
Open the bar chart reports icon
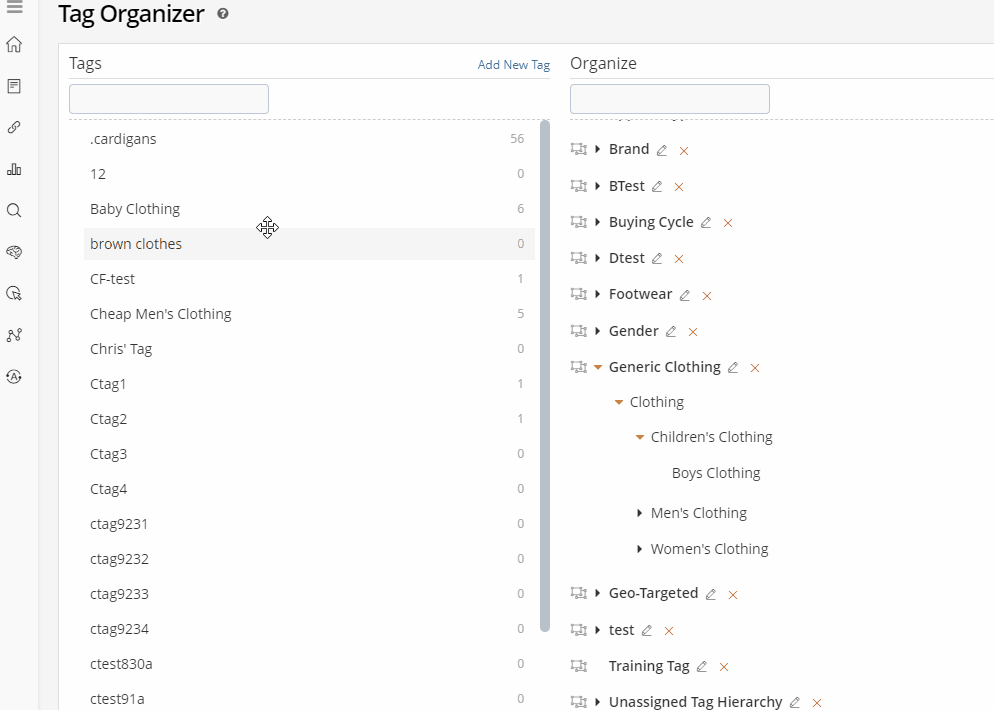click(x=14, y=169)
